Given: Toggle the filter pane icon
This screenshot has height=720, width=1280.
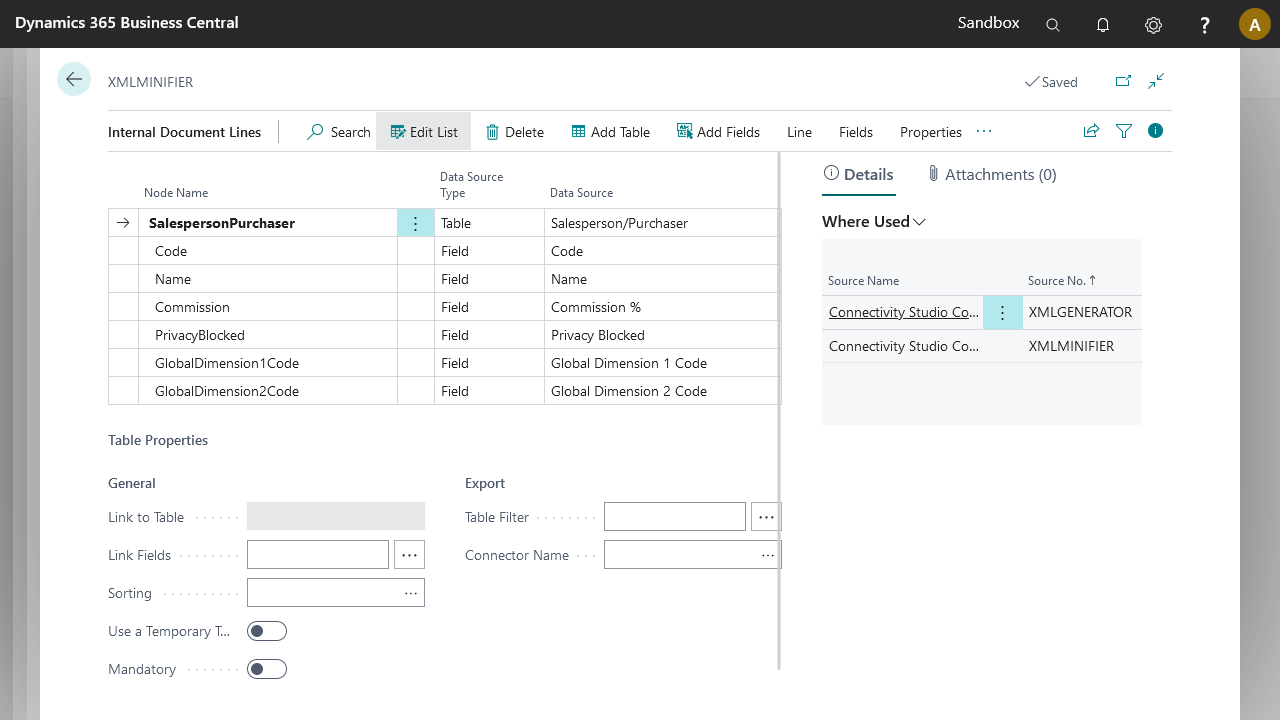Looking at the screenshot, I should click(x=1124, y=131).
